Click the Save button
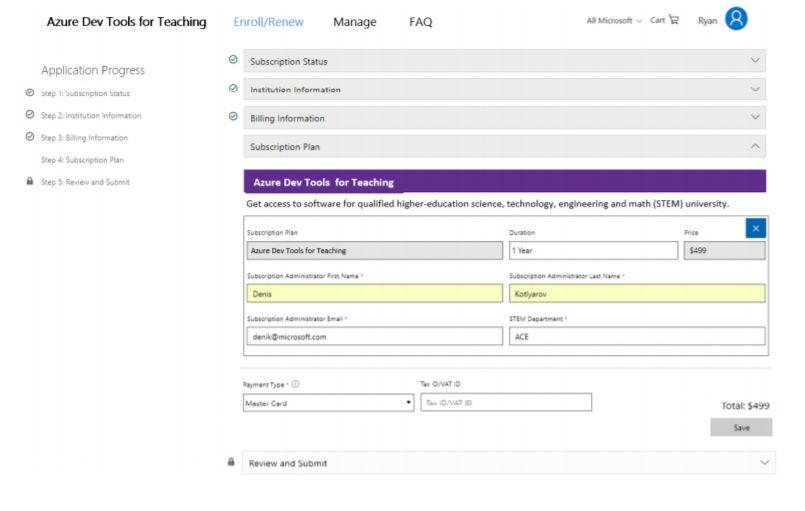The width and height of the screenshot is (805, 511). 741,427
